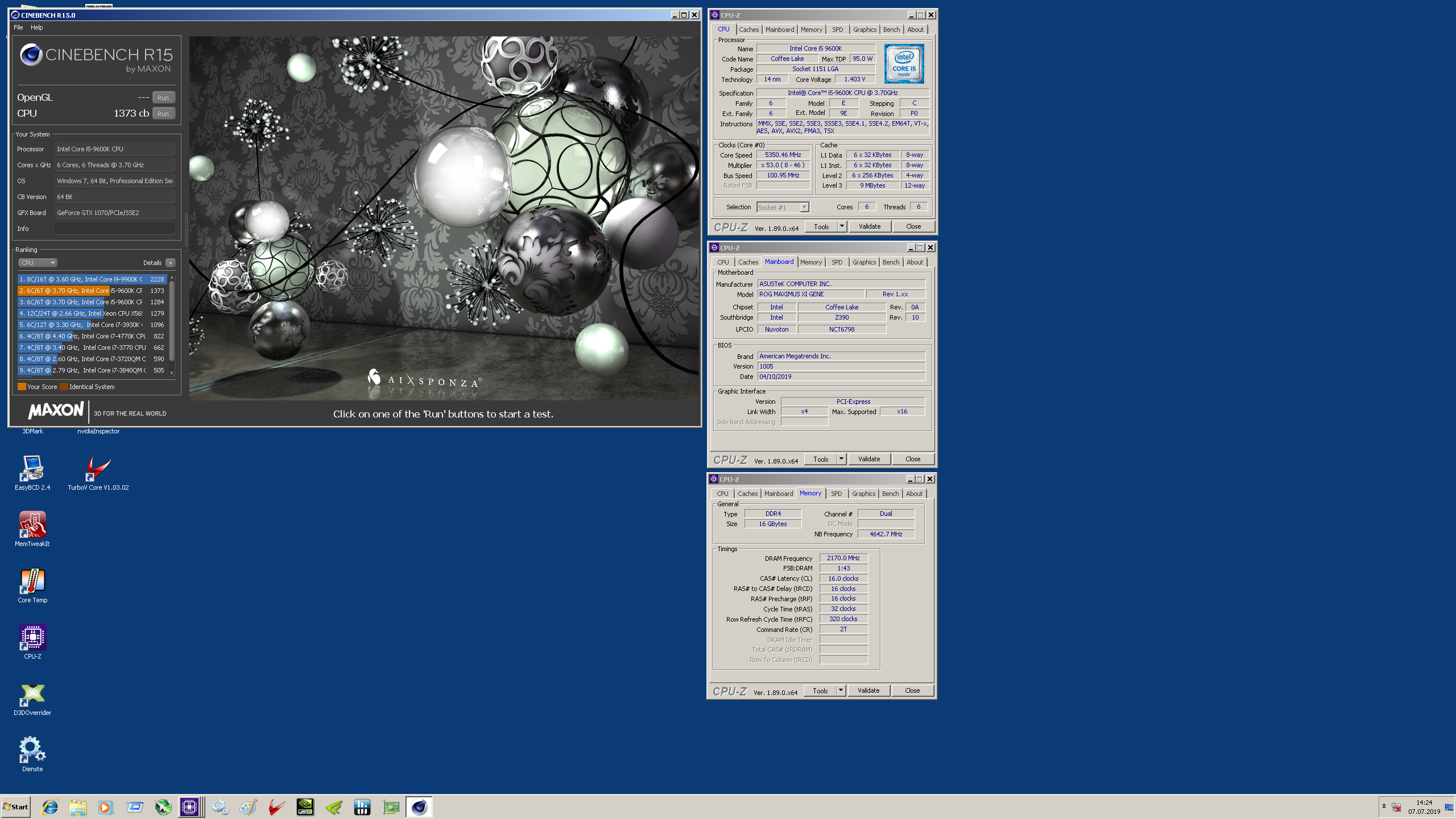The image size is (1456, 819).
Task: Click Validate in the top CPU-Z window
Action: [870, 226]
